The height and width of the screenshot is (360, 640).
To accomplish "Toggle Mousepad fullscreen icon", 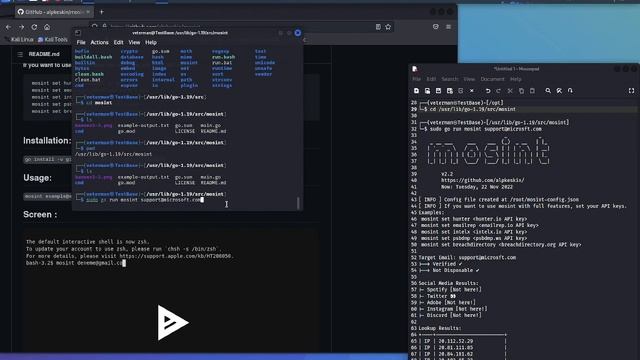I will point(631,91).
